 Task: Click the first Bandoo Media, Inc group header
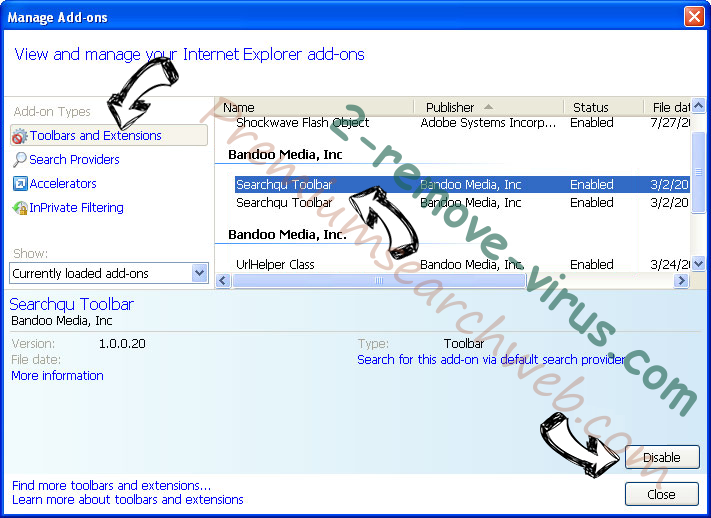click(x=285, y=155)
